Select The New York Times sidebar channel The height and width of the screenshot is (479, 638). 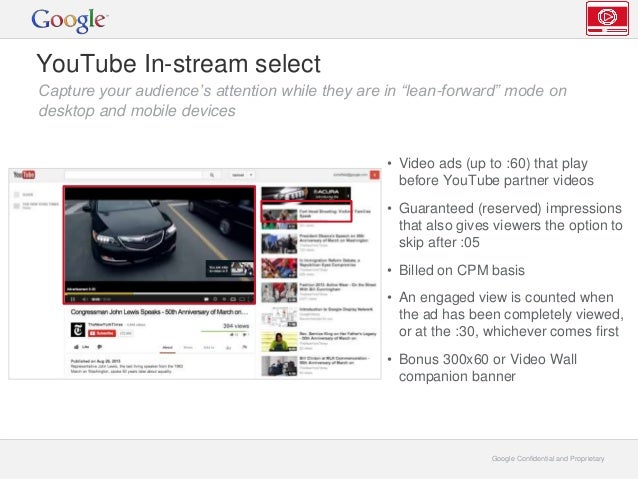click(37, 206)
